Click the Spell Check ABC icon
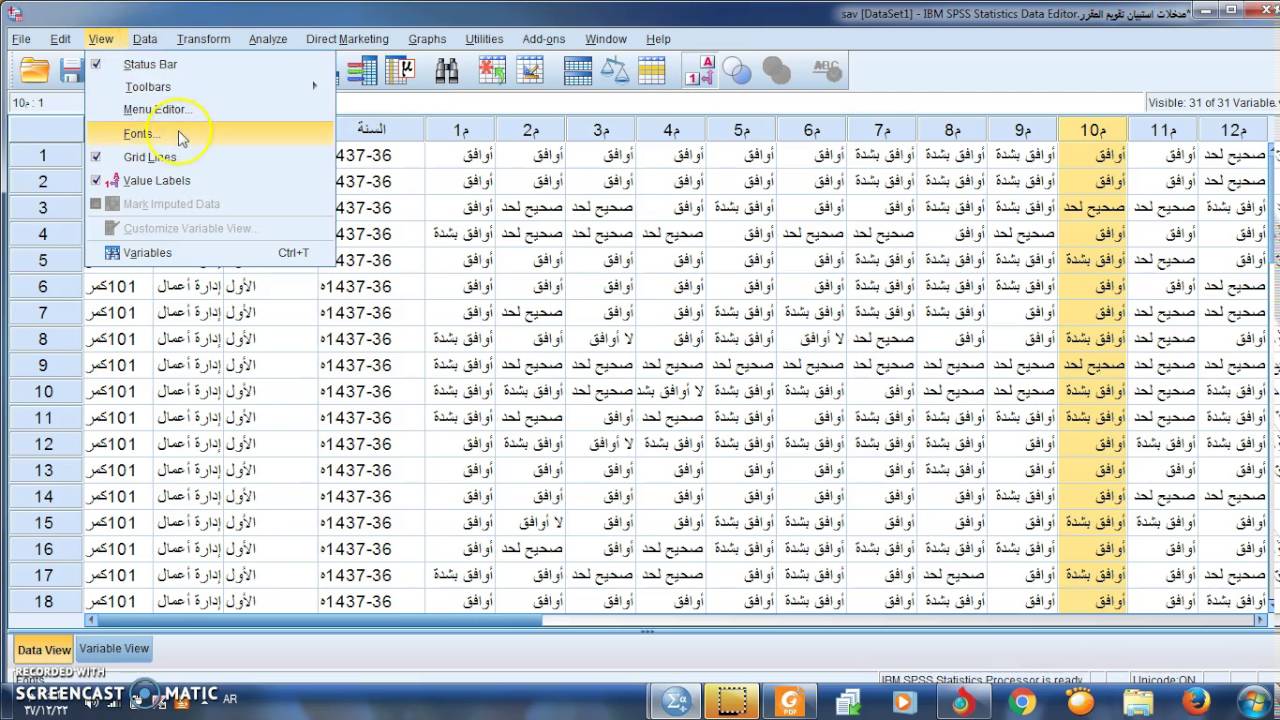Image resolution: width=1280 pixels, height=720 pixels. click(826, 70)
